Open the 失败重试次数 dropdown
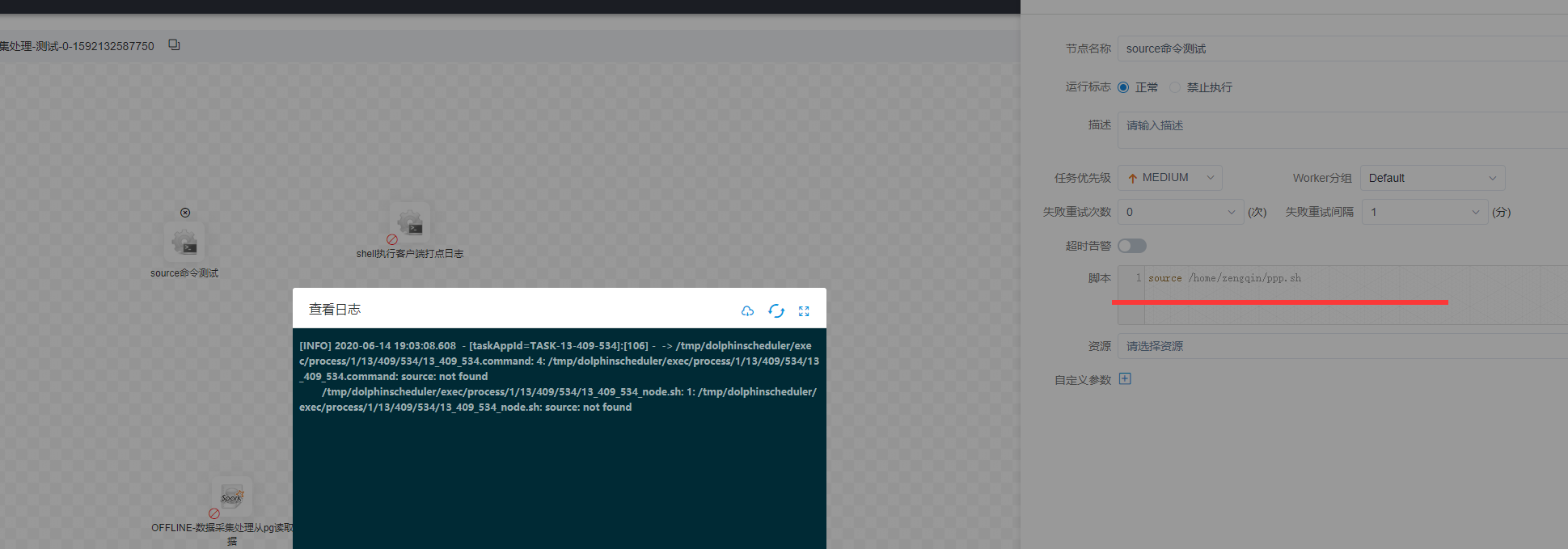This screenshot has height=549, width=1568. pyautogui.click(x=1181, y=212)
